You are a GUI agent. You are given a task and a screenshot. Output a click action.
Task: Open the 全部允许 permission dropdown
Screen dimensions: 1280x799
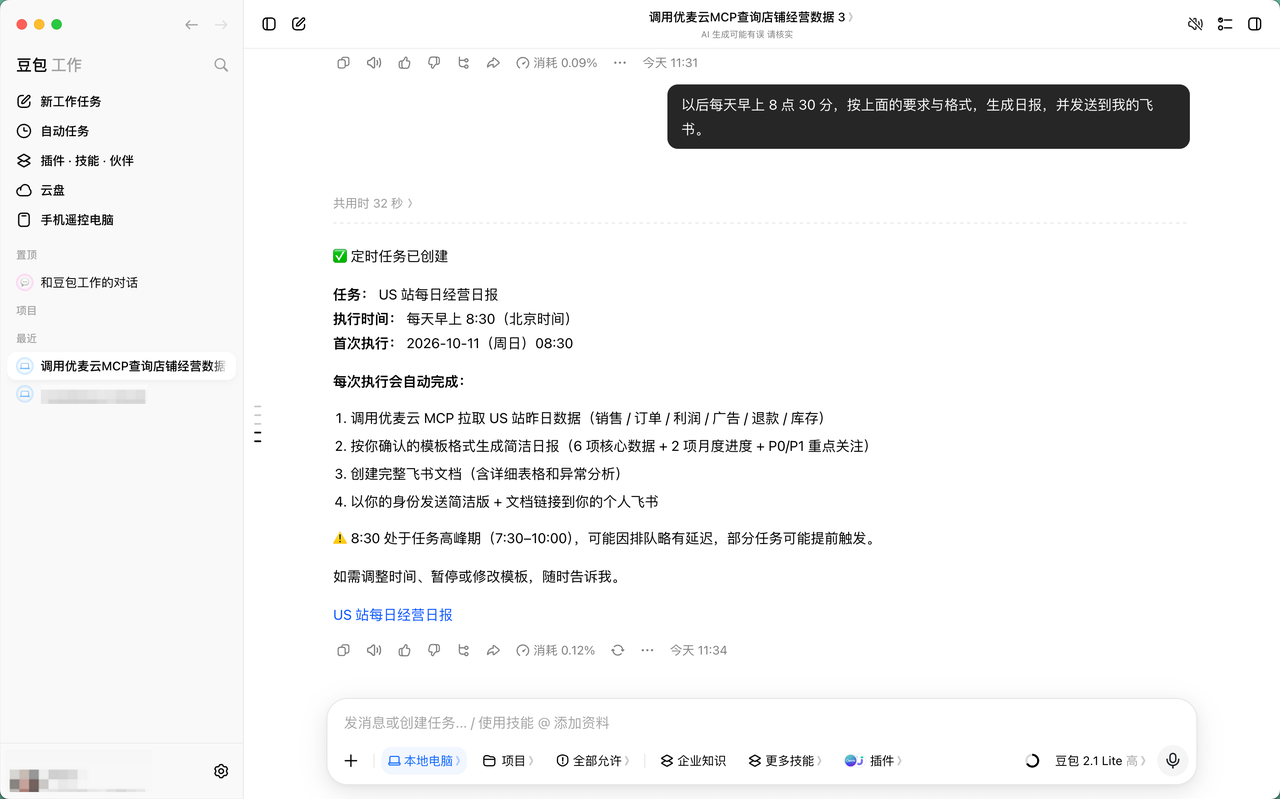(x=594, y=761)
